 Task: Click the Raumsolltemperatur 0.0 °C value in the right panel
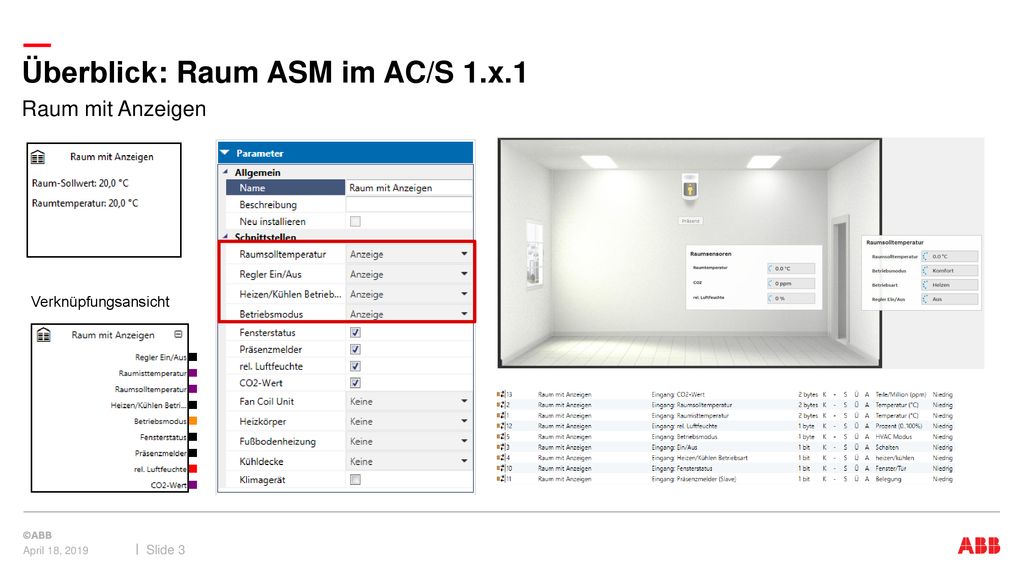(x=950, y=257)
